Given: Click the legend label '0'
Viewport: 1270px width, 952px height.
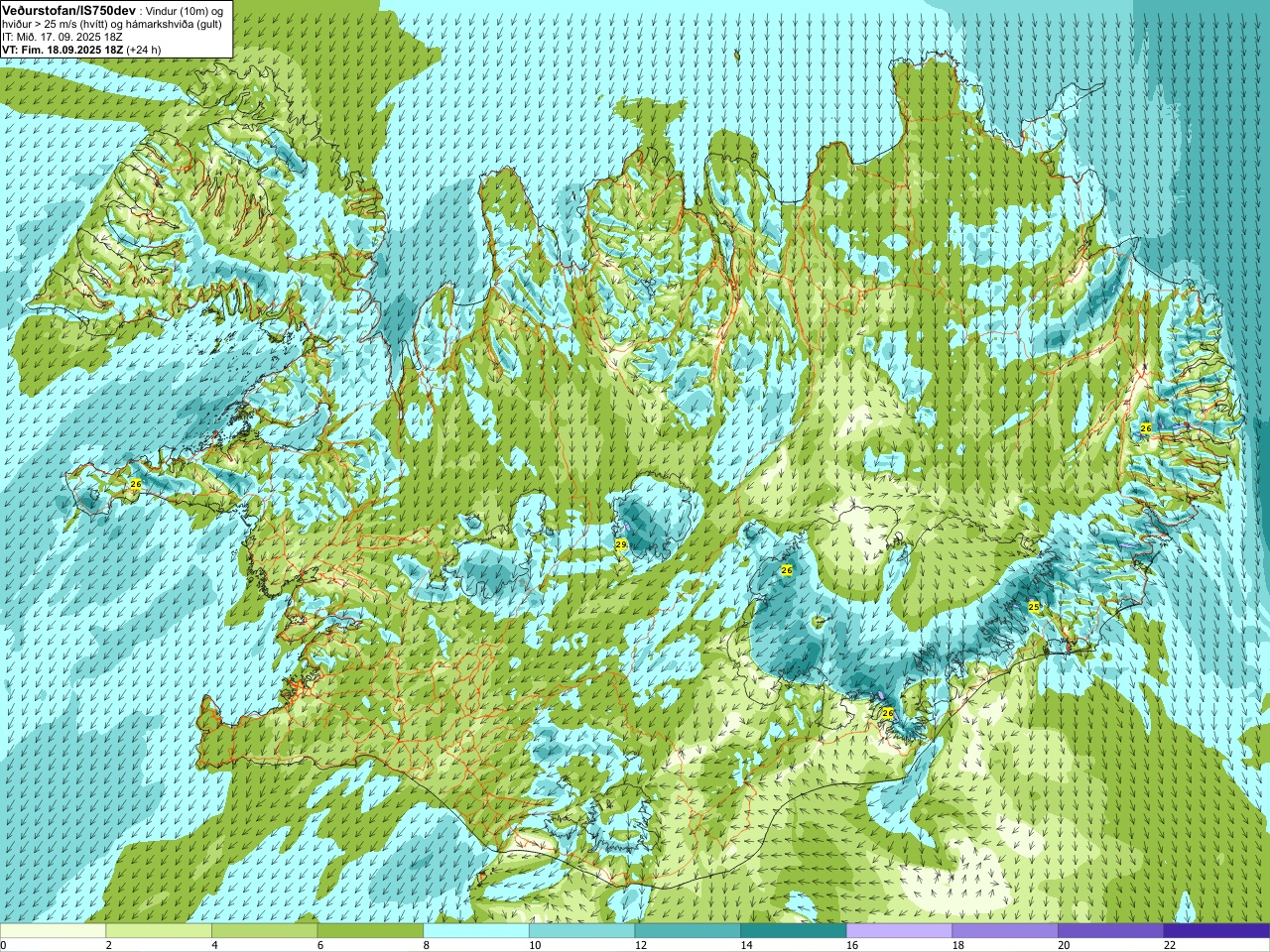Looking at the screenshot, I should pos(3,945).
